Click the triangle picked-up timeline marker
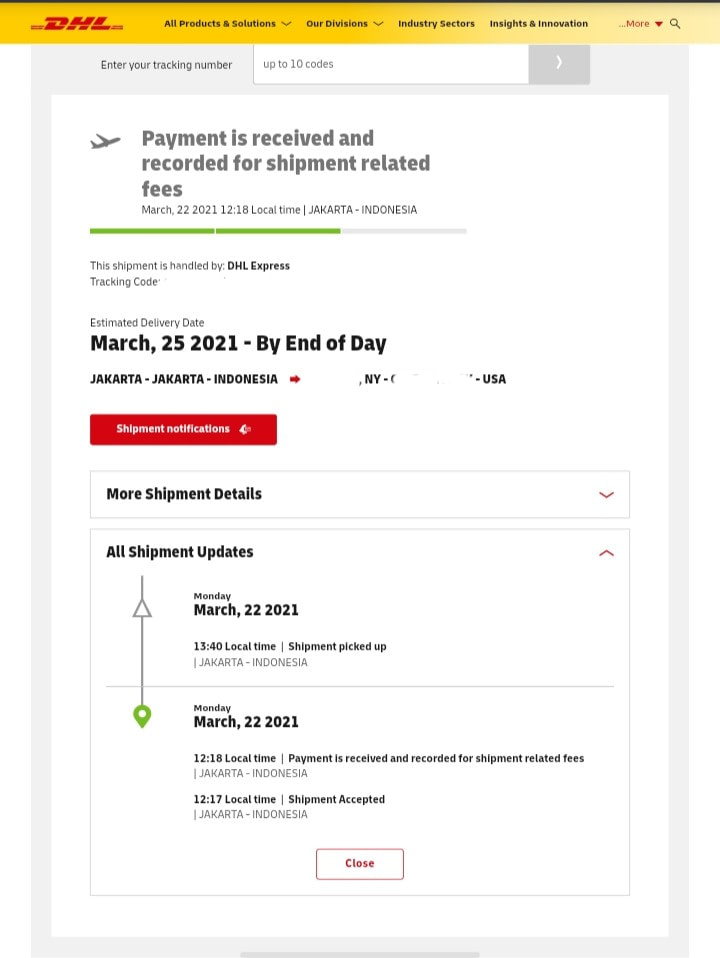720x958 pixels. (142, 609)
